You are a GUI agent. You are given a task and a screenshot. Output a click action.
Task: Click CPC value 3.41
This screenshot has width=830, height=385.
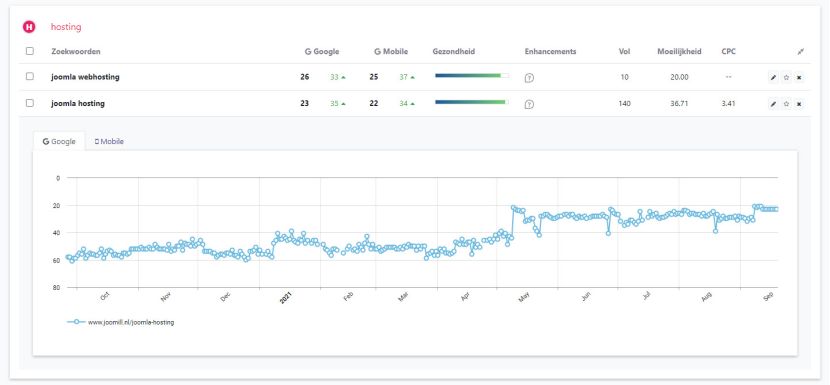(728, 103)
